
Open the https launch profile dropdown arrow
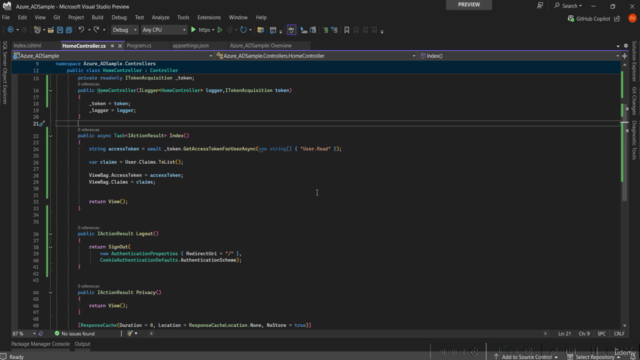click(213, 30)
